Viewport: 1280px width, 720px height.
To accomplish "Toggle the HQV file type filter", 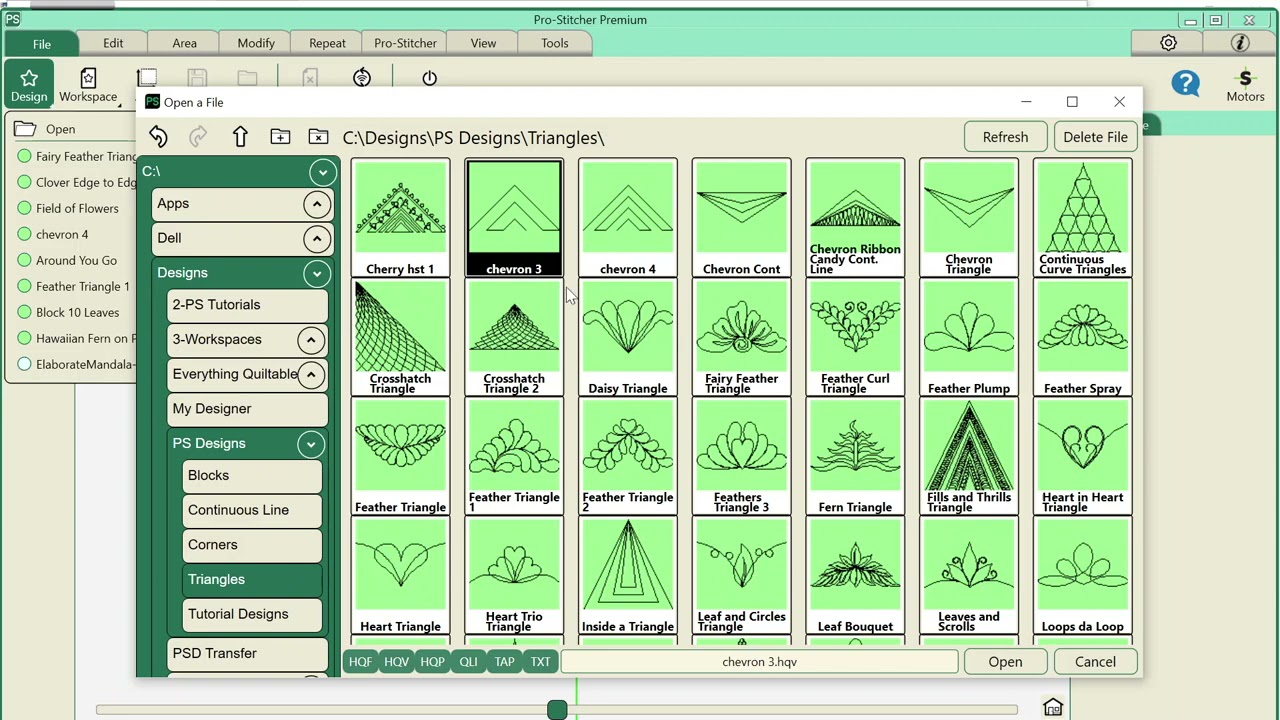I will point(396,661).
